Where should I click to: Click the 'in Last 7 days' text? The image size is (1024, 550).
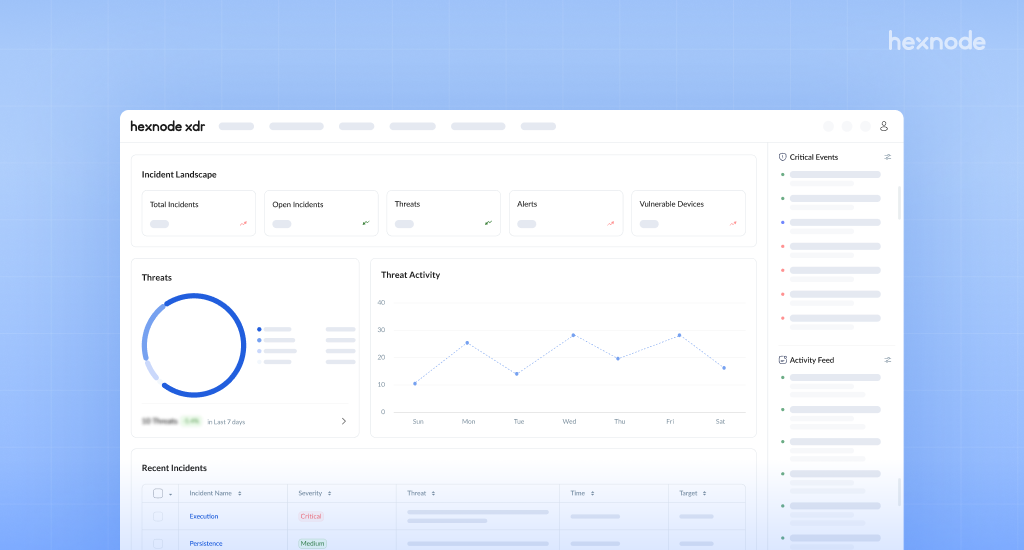226,422
